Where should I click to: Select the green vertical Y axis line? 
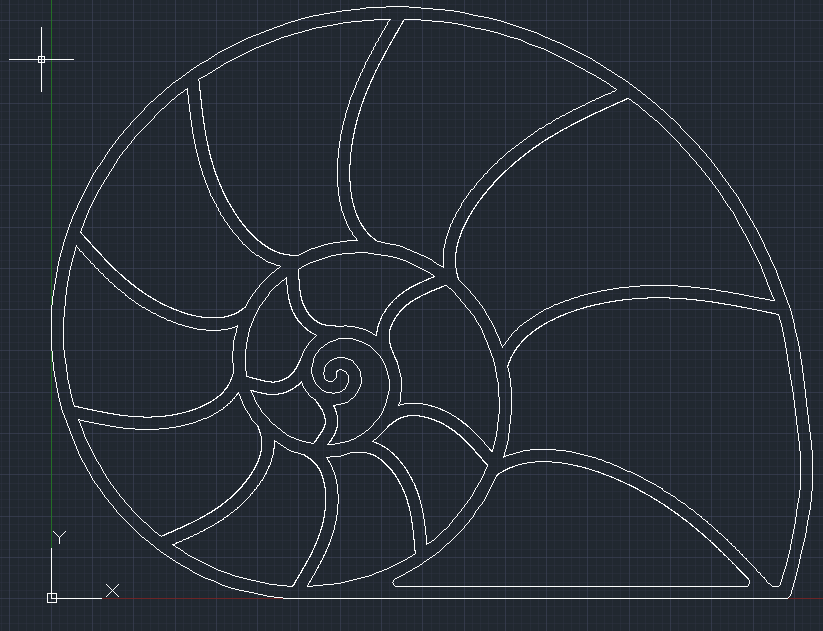click(51, 273)
